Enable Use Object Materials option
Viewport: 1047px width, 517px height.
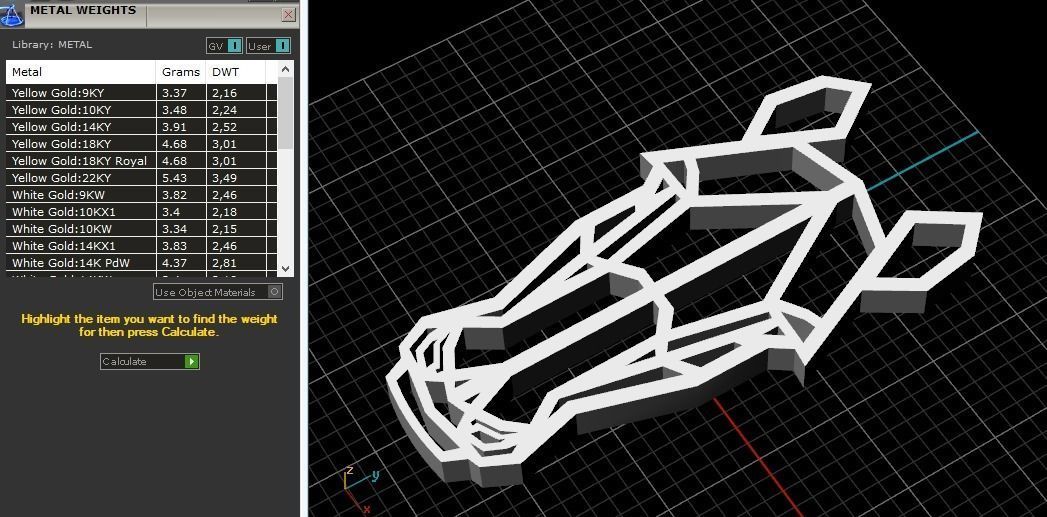coord(218,292)
